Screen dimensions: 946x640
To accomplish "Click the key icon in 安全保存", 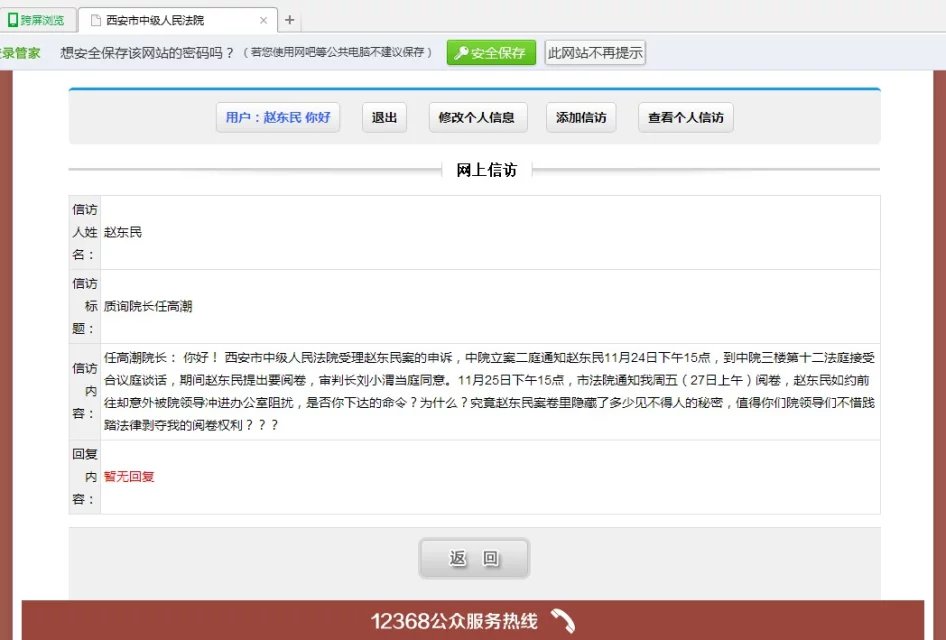I will tap(462, 53).
